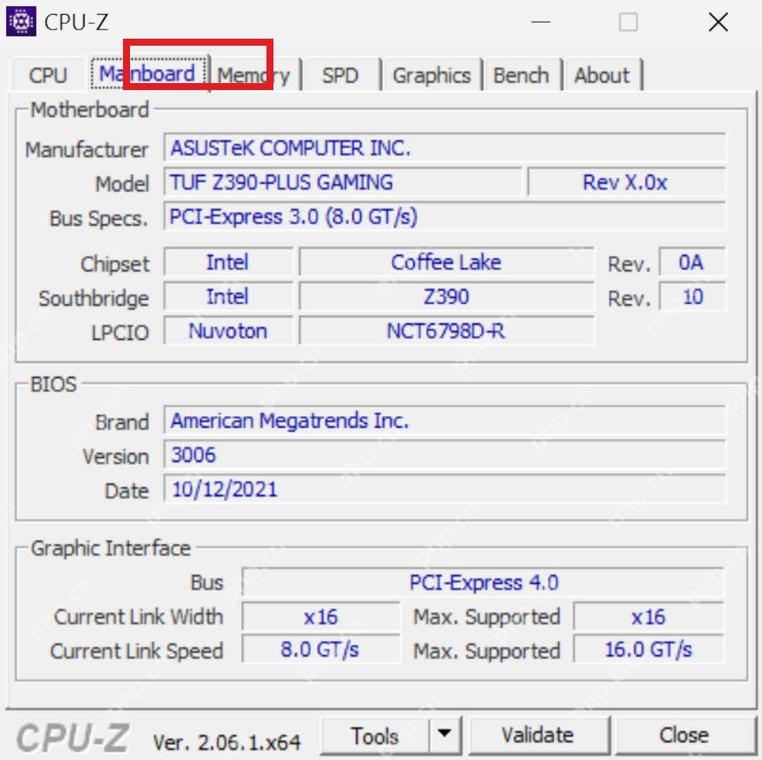Click the Rev X.0x field

pyautogui.click(x=626, y=182)
